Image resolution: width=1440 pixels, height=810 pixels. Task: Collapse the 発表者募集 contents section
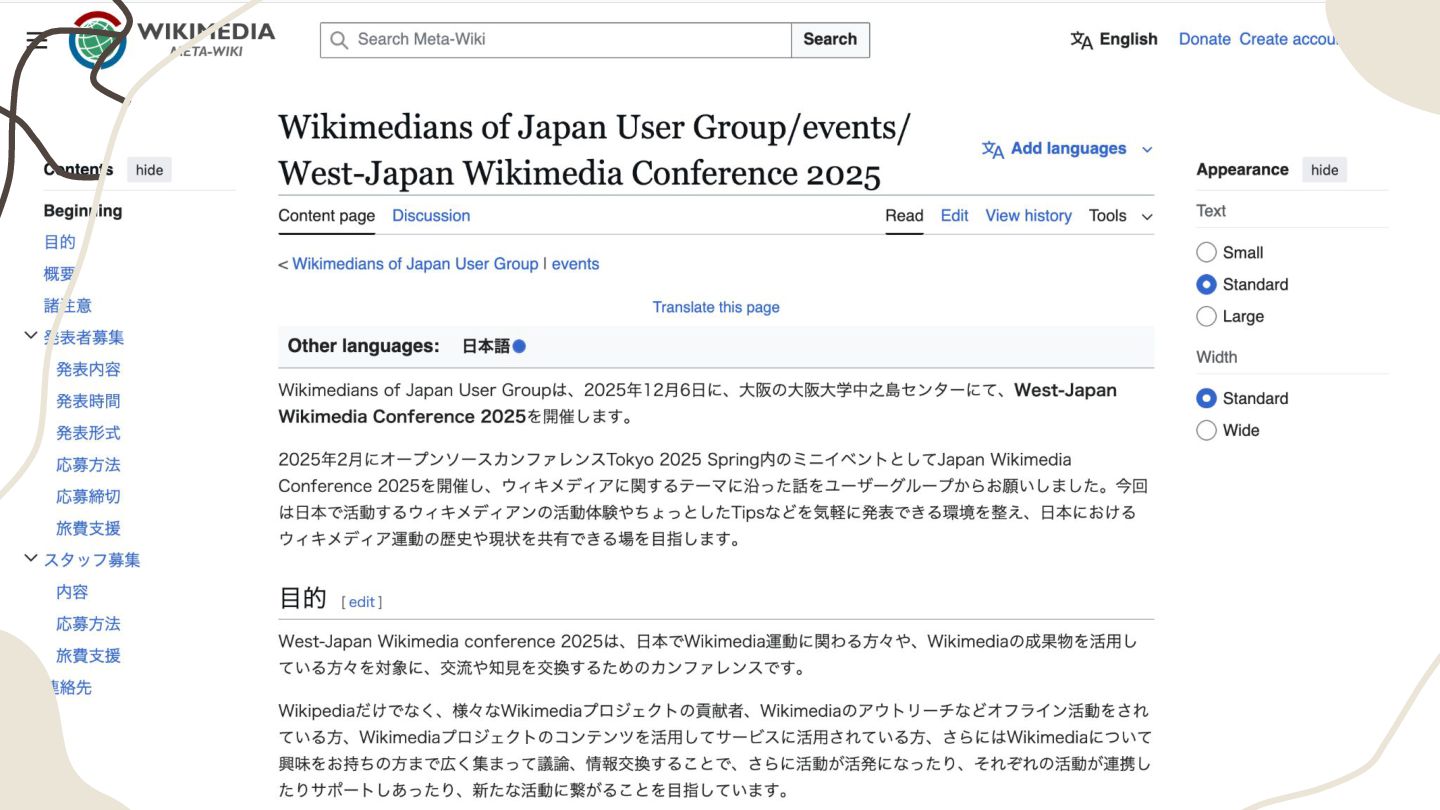coord(31,336)
